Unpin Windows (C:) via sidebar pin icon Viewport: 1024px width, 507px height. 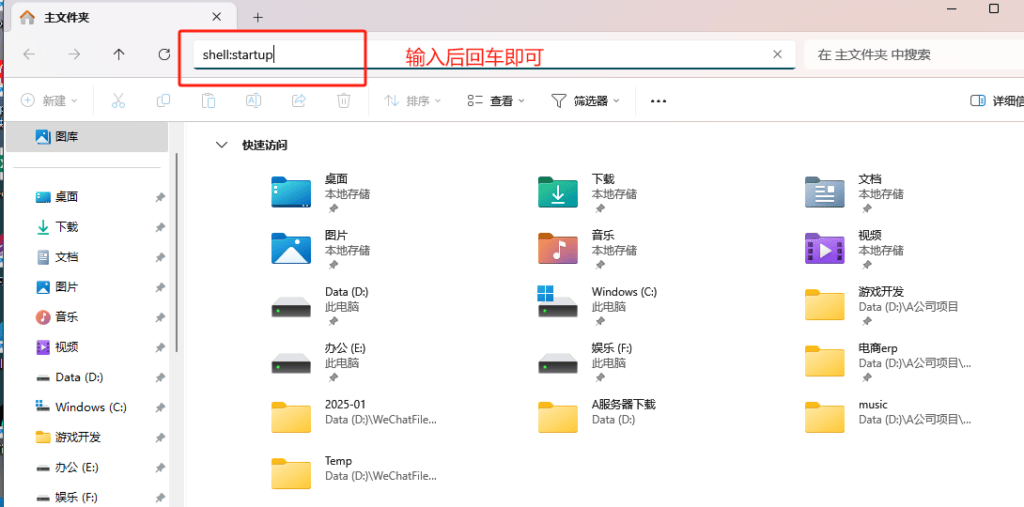coord(160,408)
